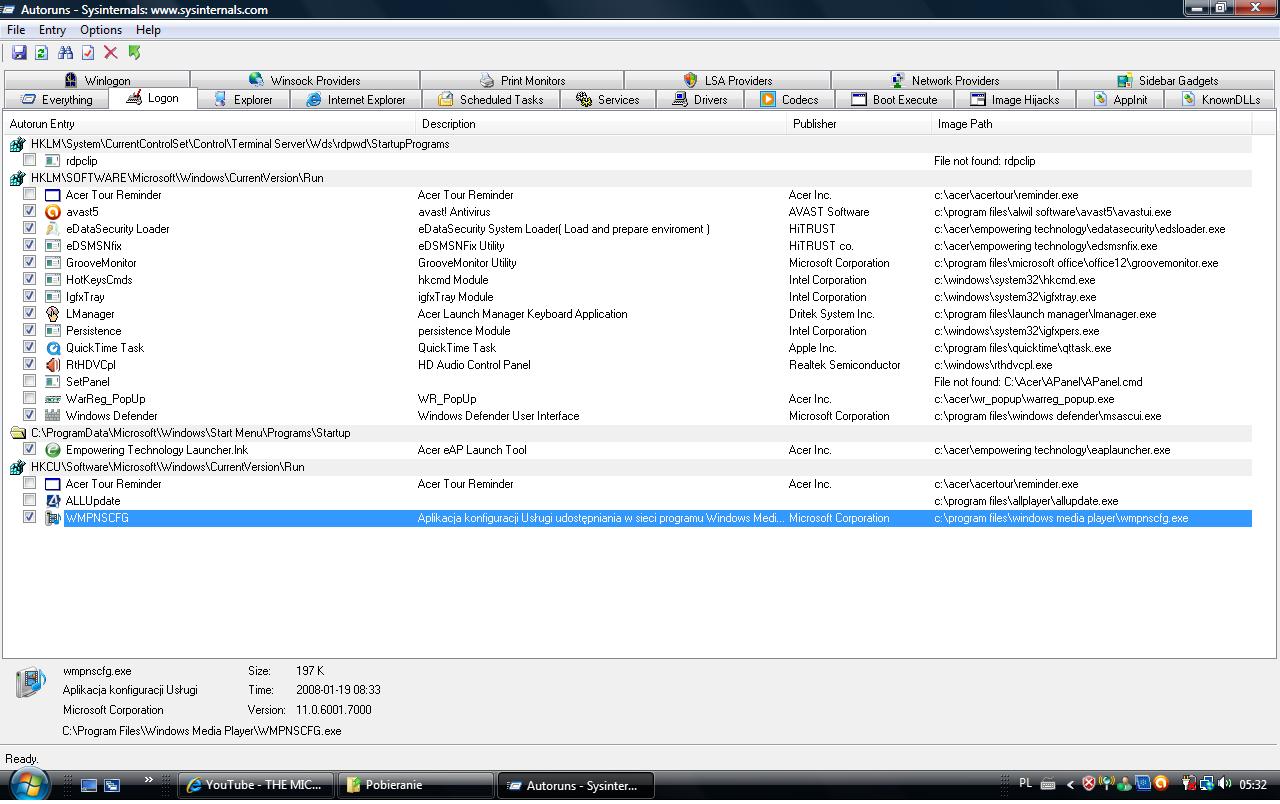Uncheck the eDataSecurity Loader checkbox
This screenshot has height=804, width=1280.
pyautogui.click(x=30, y=229)
